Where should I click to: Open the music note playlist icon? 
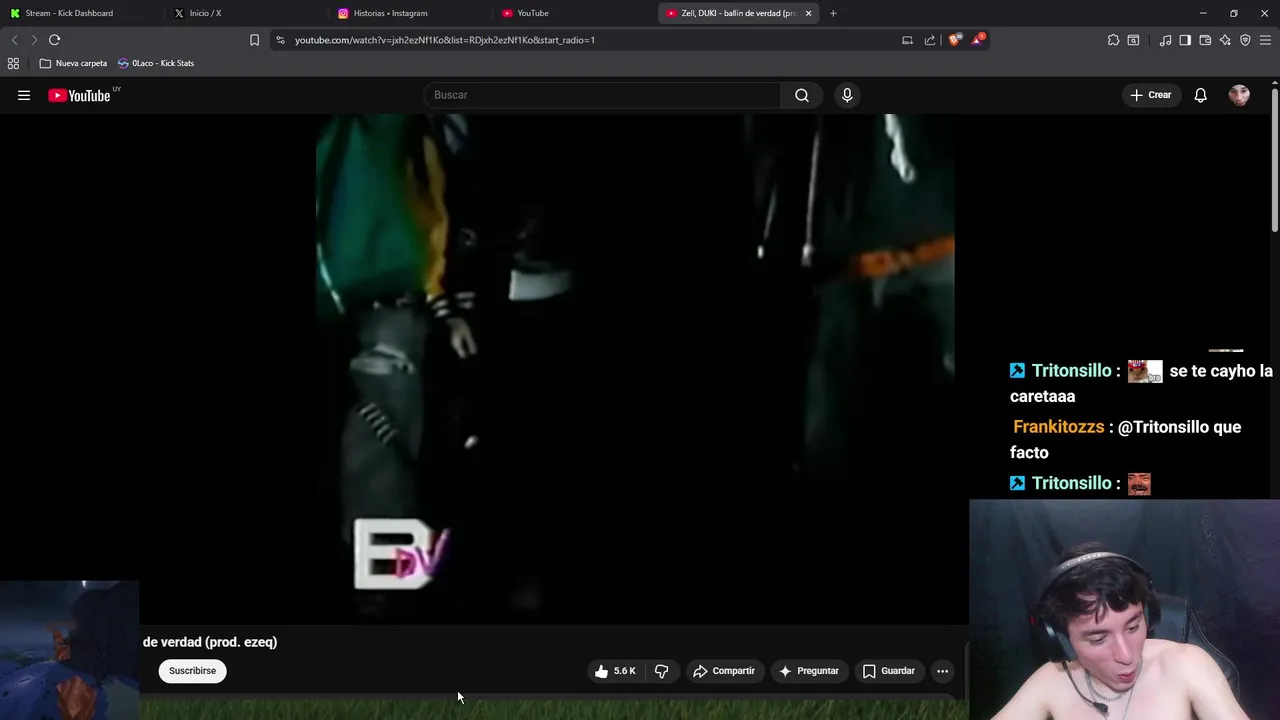pyautogui.click(x=1165, y=40)
